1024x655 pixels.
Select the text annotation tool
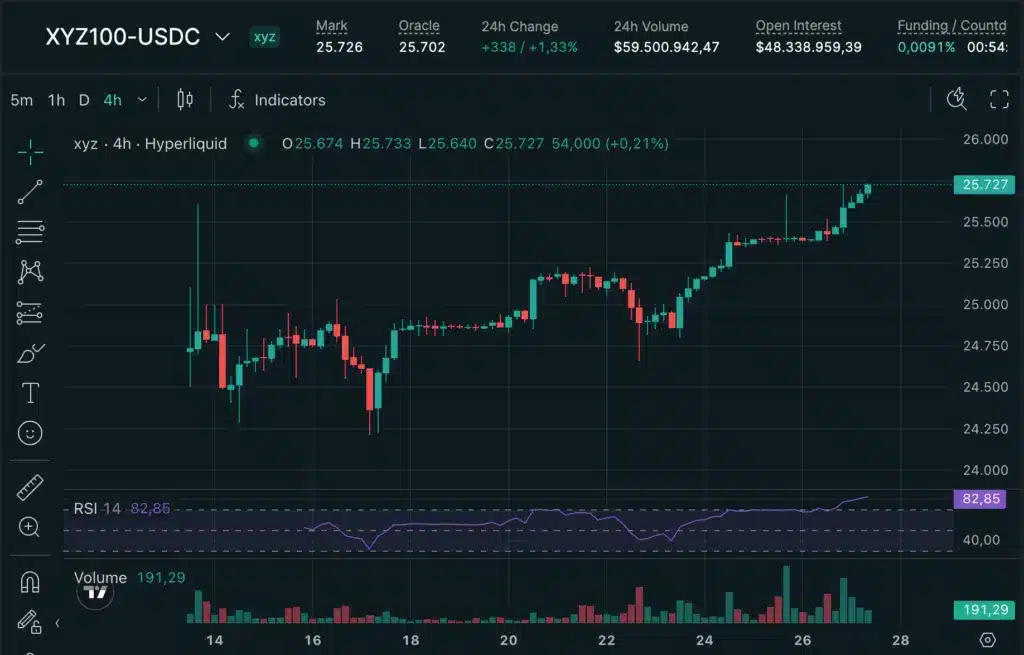click(x=30, y=393)
